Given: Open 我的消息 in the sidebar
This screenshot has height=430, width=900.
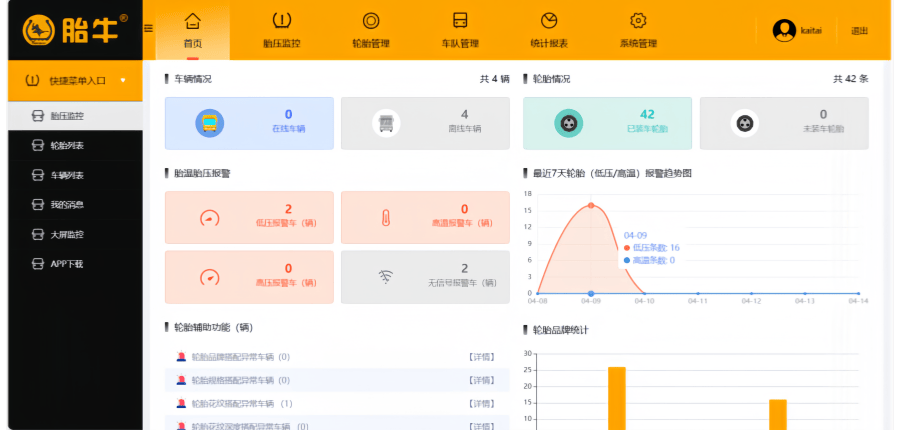Looking at the screenshot, I should pos(67,205).
